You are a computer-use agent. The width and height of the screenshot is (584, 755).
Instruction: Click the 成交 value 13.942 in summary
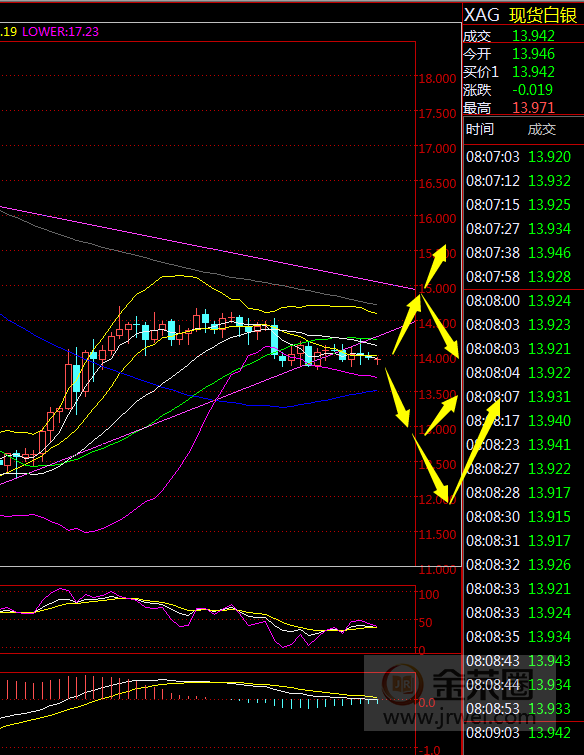533,36
